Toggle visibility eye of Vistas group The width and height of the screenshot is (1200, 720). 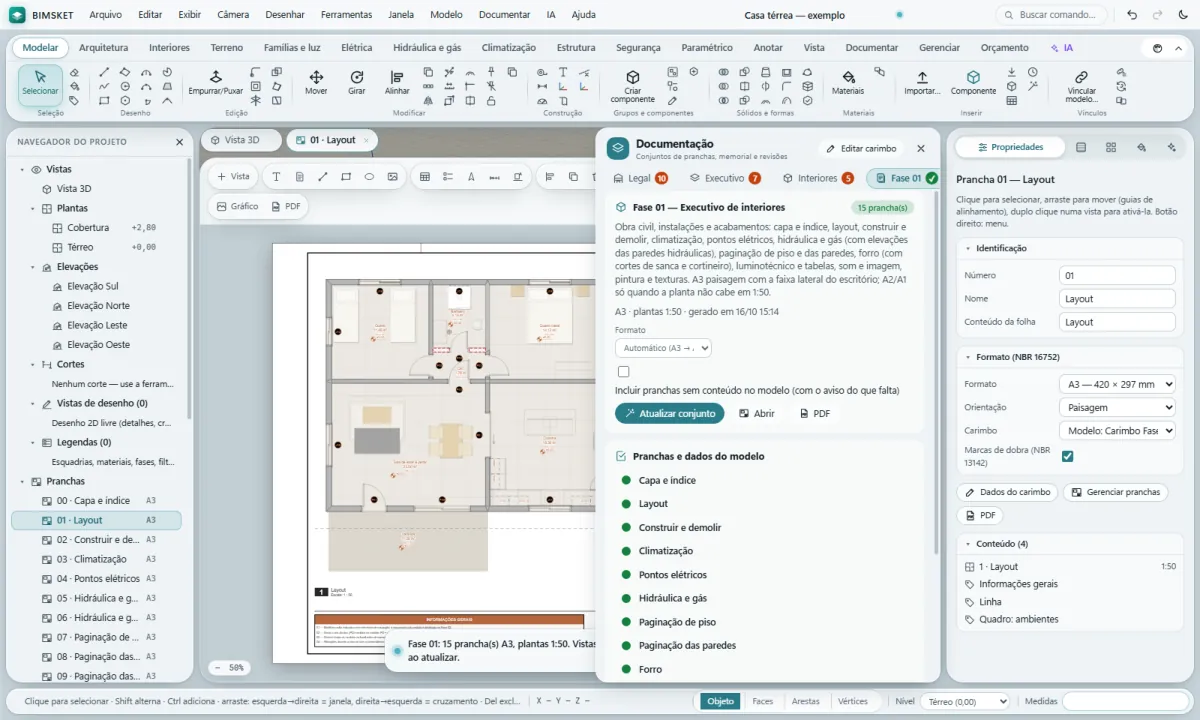click(x=36, y=170)
